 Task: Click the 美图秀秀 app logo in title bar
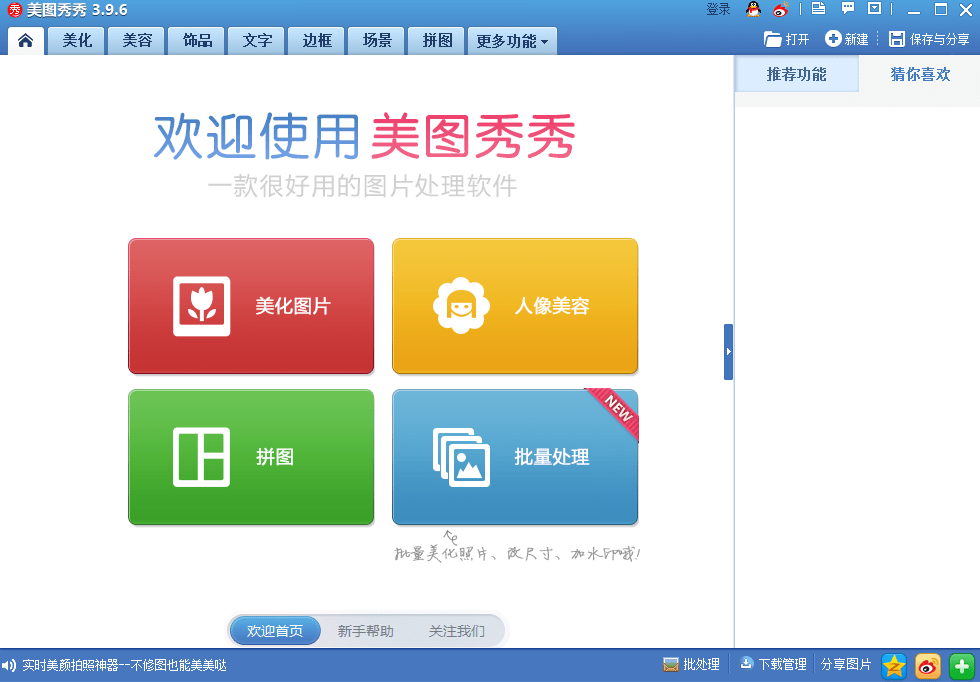point(14,10)
